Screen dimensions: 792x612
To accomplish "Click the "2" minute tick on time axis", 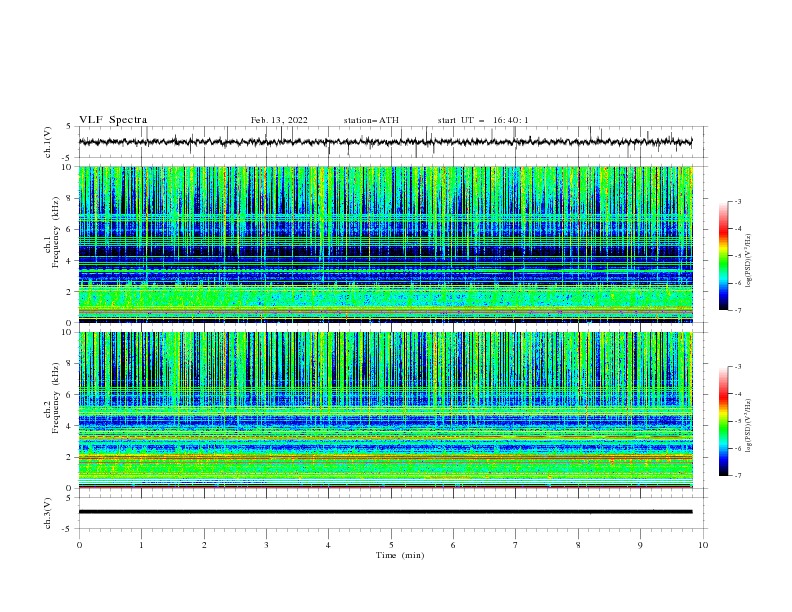I will (x=204, y=545).
